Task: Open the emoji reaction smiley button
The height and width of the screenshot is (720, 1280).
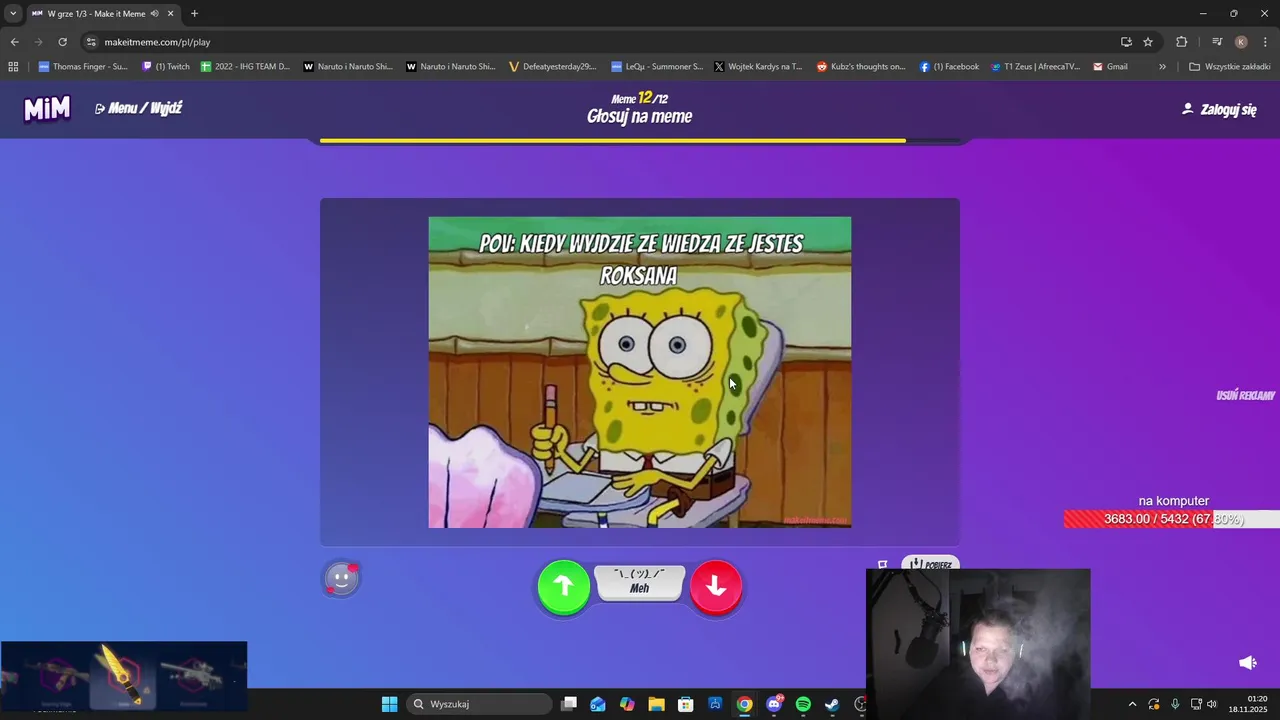Action: coord(341,578)
